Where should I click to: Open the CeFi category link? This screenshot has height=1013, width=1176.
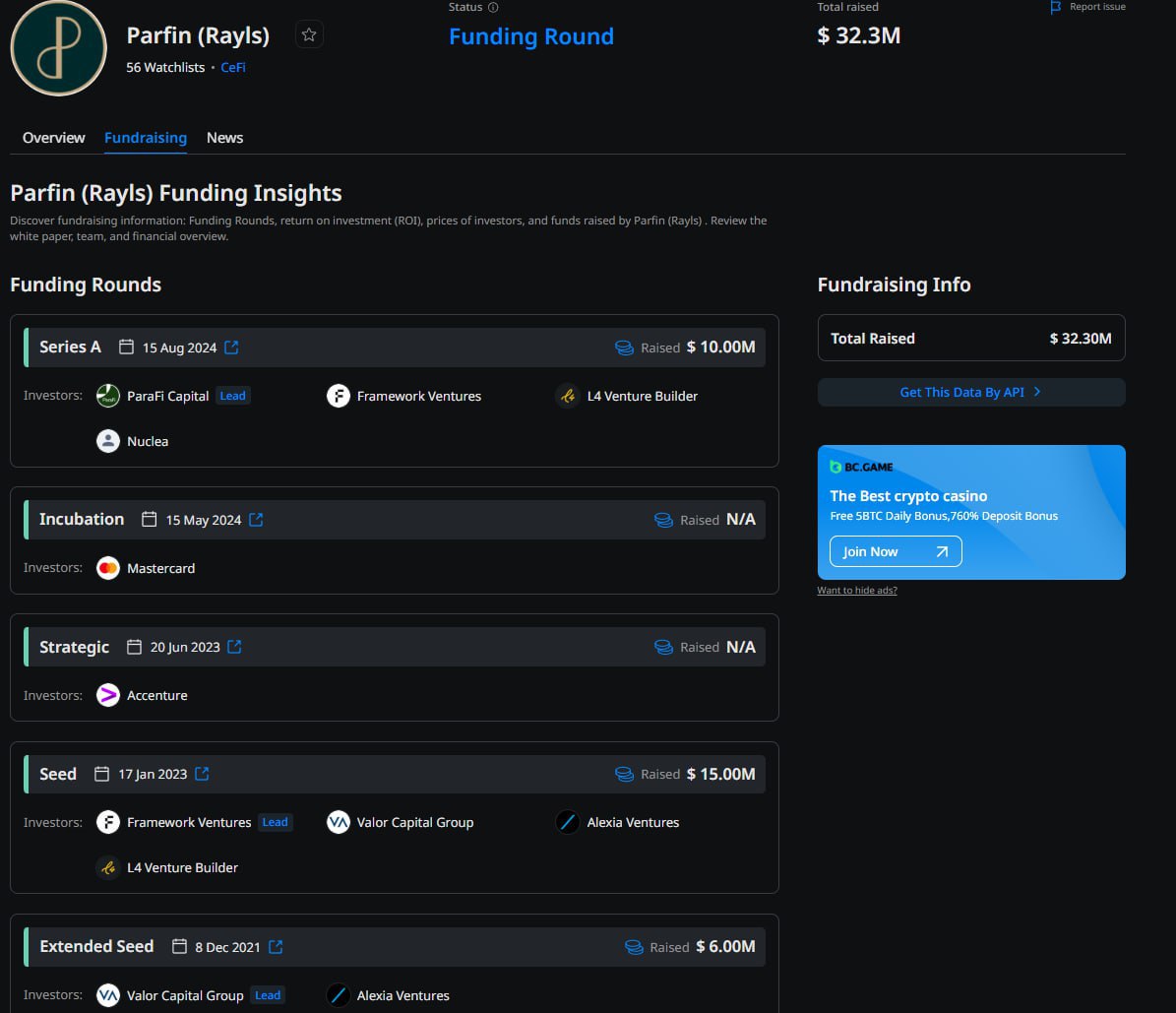point(232,67)
